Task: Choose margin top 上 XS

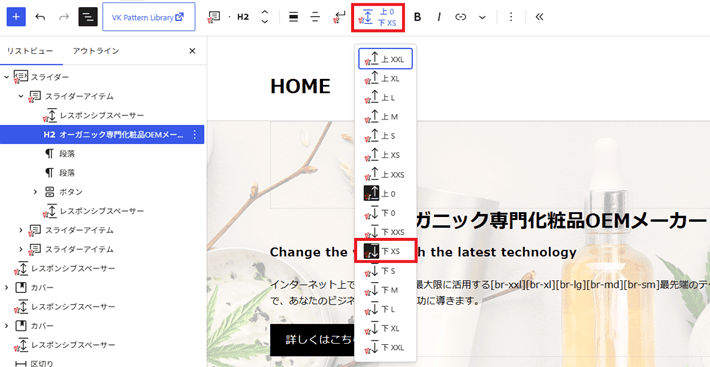Action: (x=385, y=155)
